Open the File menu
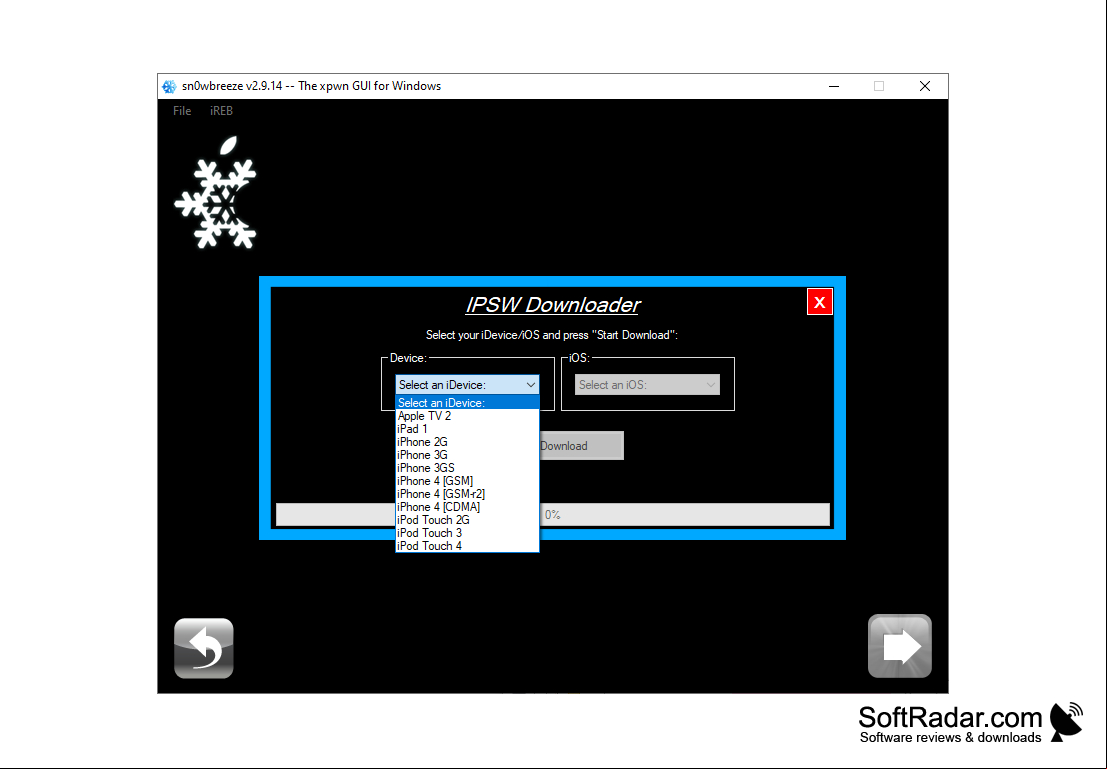1107x769 pixels. tap(182, 111)
